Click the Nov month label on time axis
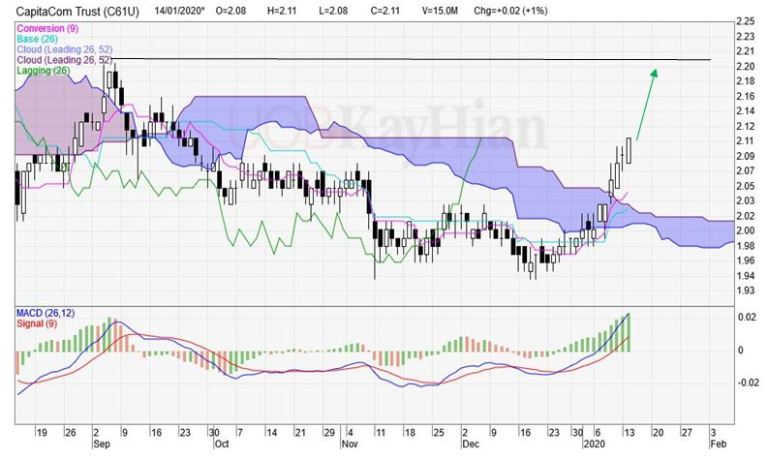 coord(350,444)
